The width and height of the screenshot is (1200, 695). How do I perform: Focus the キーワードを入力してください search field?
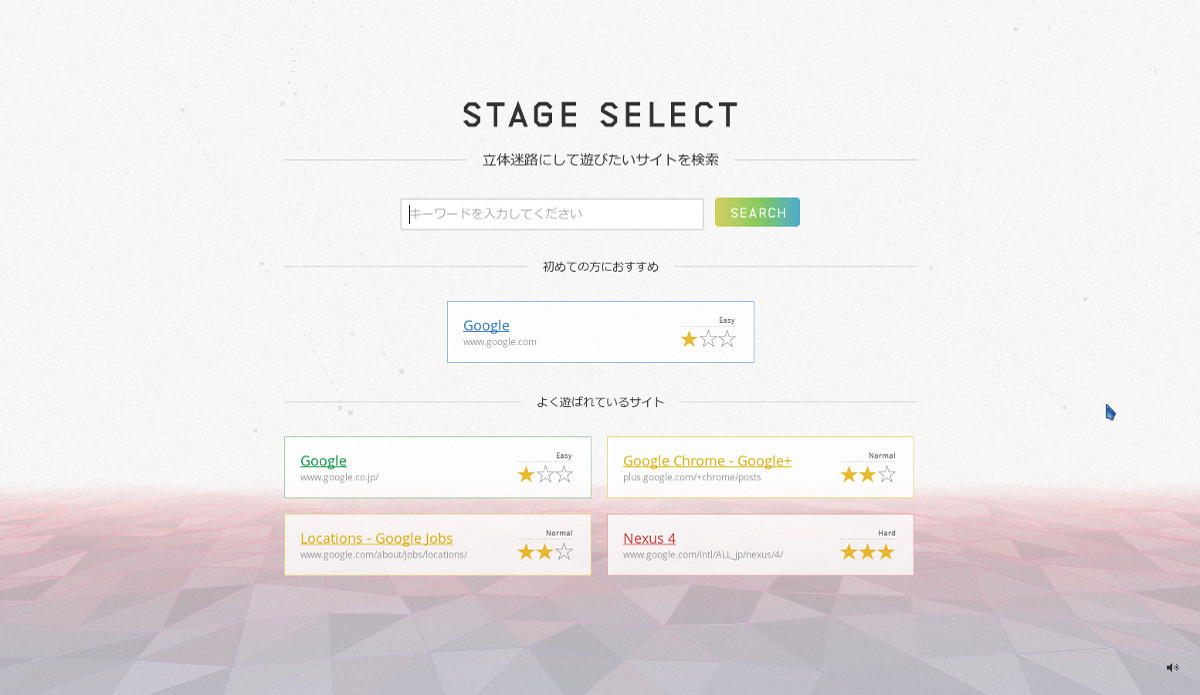pyautogui.click(x=552, y=214)
